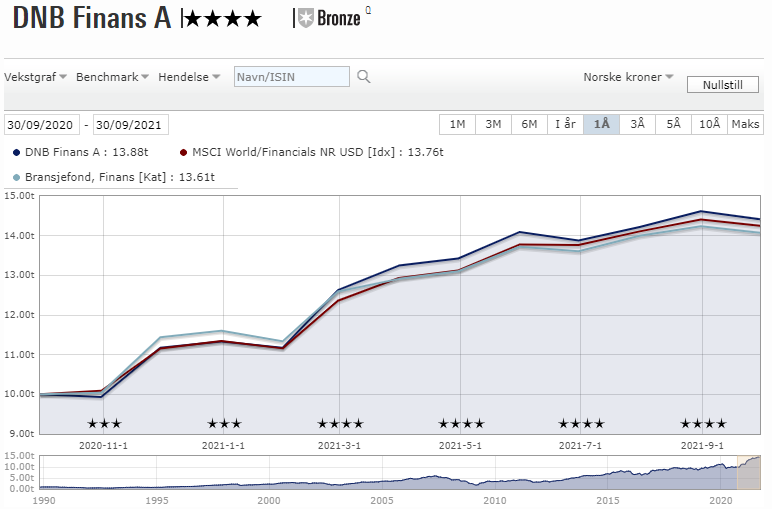Open the Norske kroner currency dropdown
Viewport: 772px width, 509px height.
pos(628,77)
